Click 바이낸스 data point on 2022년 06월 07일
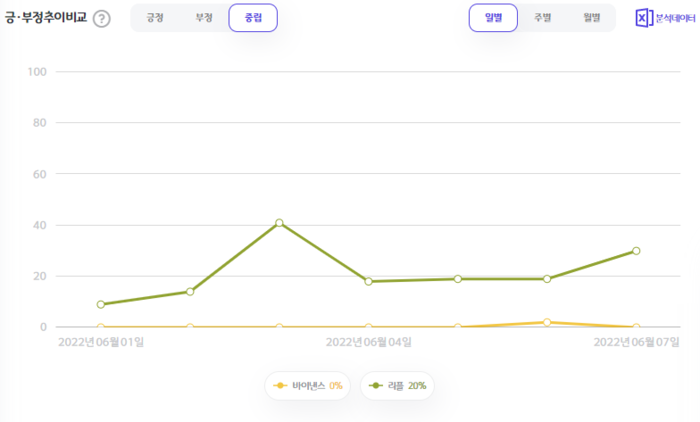The width and height of the screenshot is (700, 422). 636,327
